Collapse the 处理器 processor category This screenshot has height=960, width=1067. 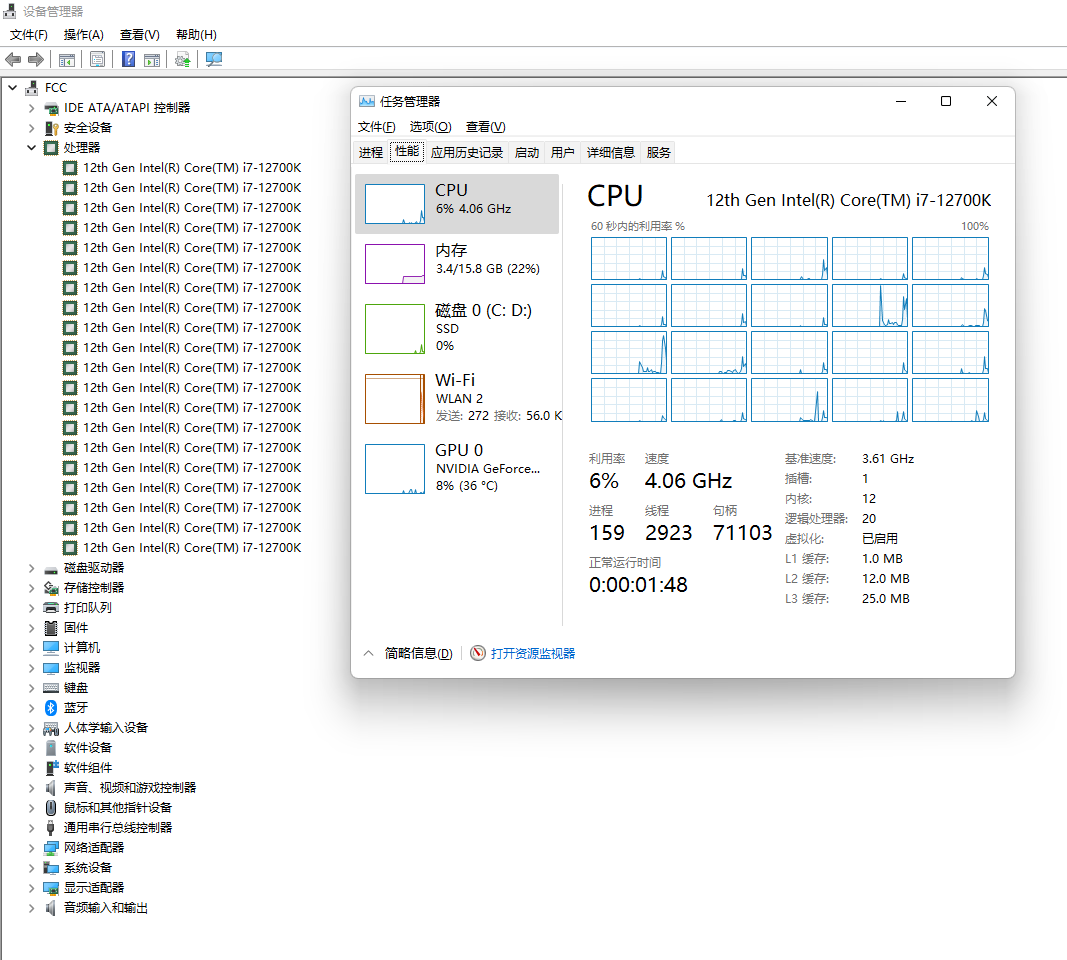(x=32, y=148)
